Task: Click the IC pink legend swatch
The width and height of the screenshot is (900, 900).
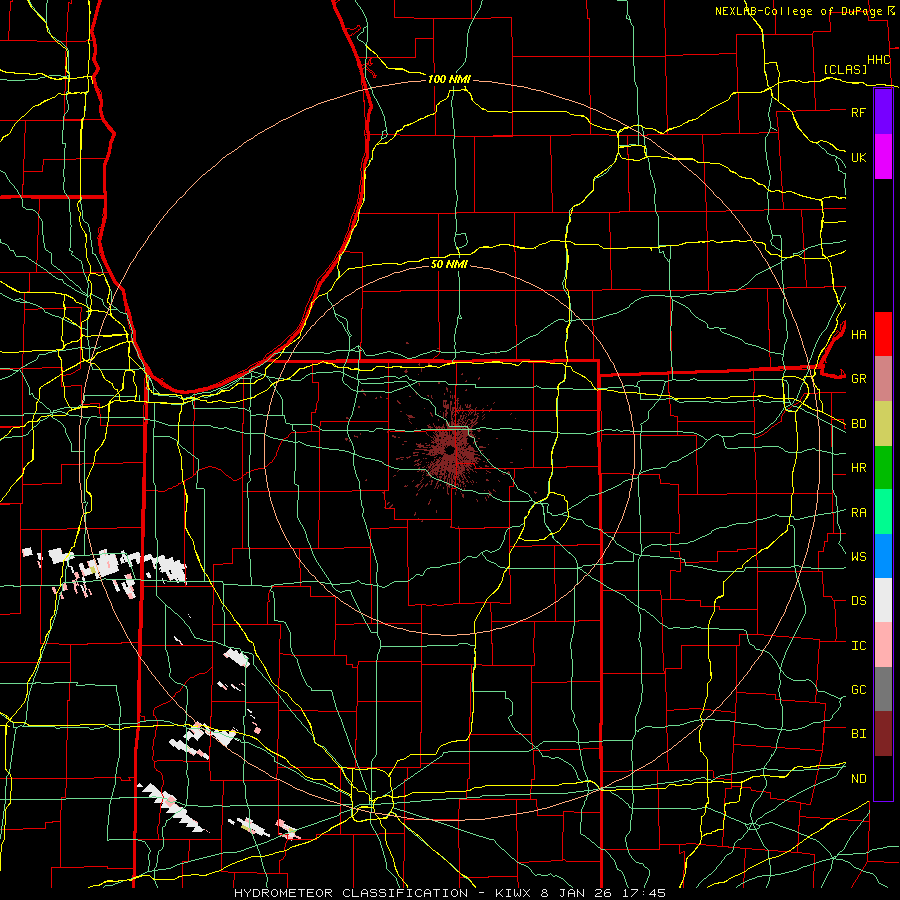Action: (x=883, y=645)
